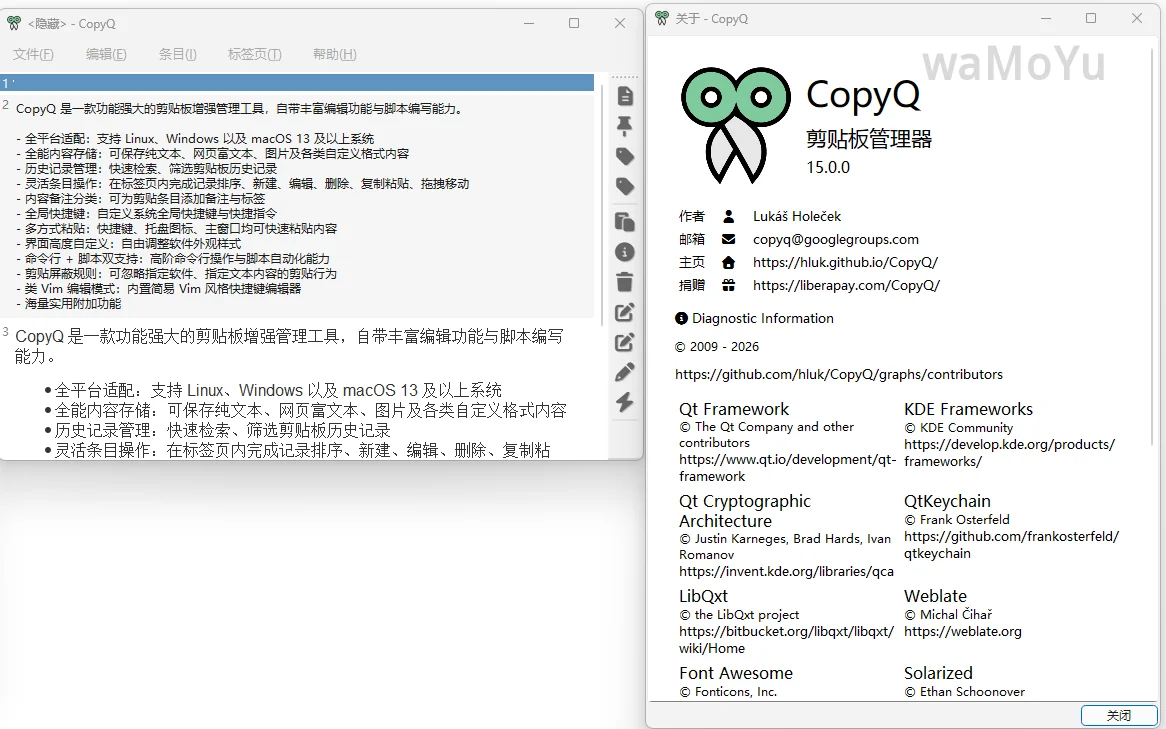Open the bitbucket.org libqxt wiki link
The width and height of the screenshot is (1166, 729).
click(x=786, y=640)
